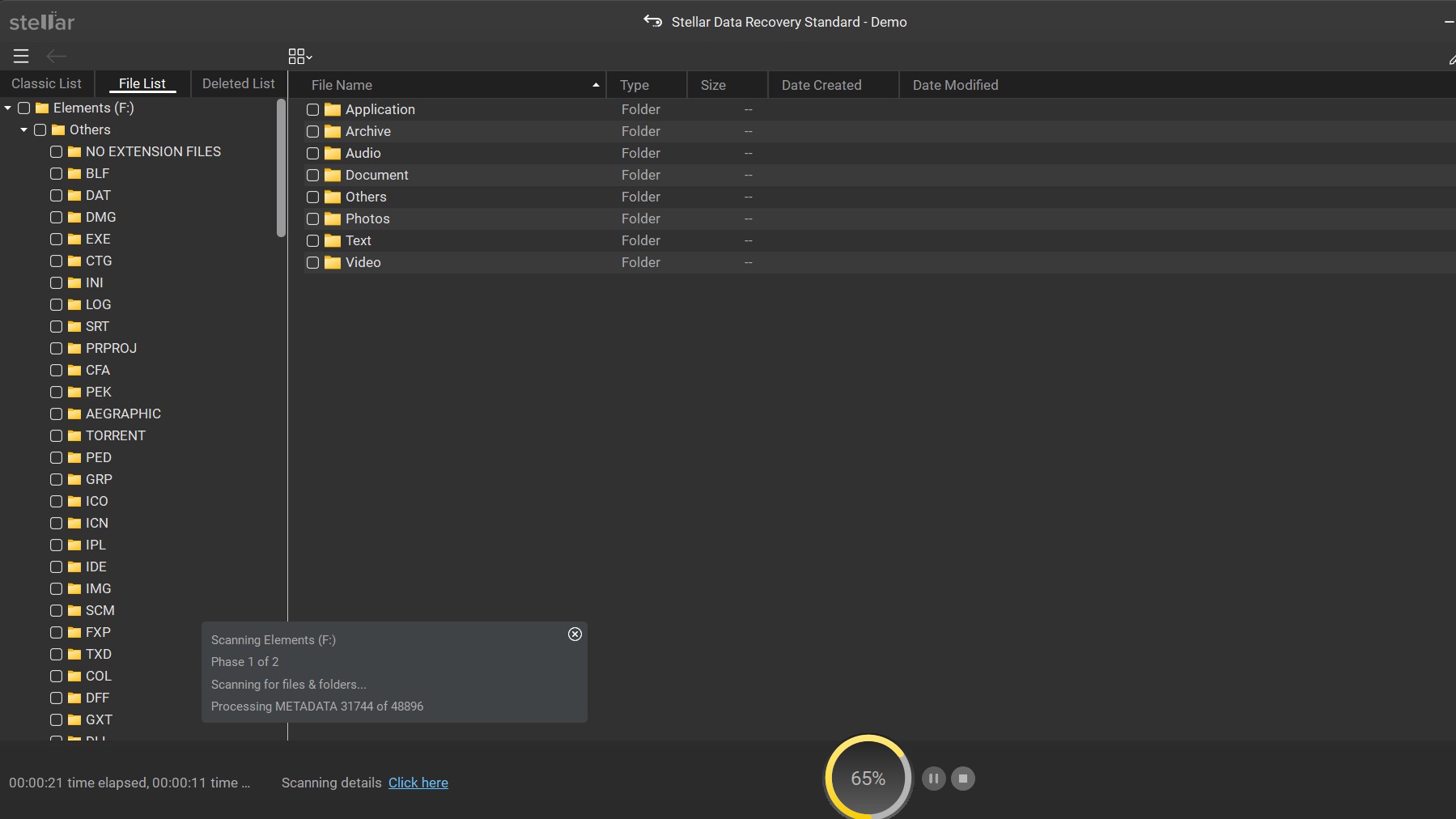Image resolution: width=1456 pixels, height=819 pixels.
Task: Enable the Elements (F:) drive checkbox
Action: (23, 108)
